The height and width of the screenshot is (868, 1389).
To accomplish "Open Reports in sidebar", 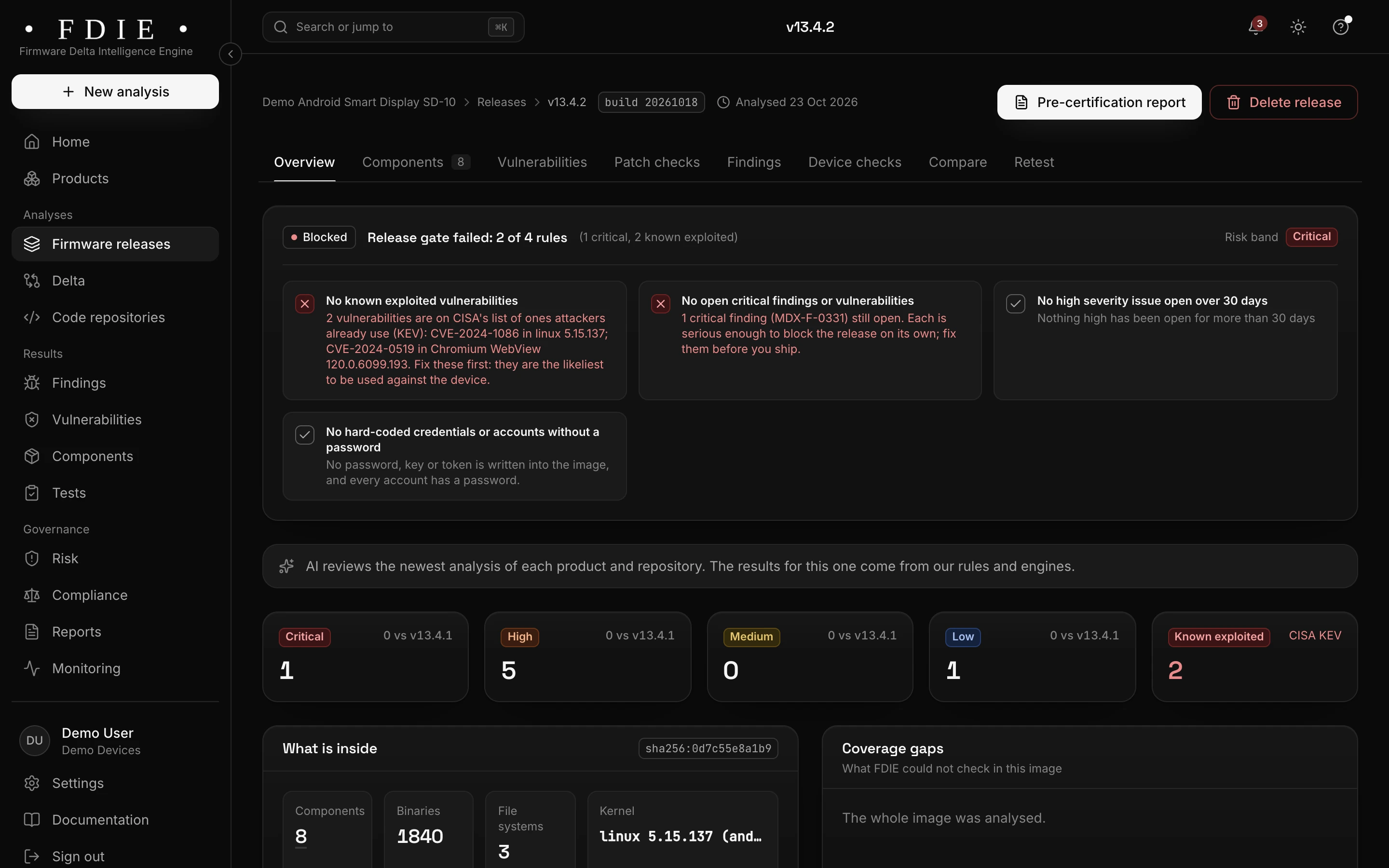I will click(x=115, y=632).
